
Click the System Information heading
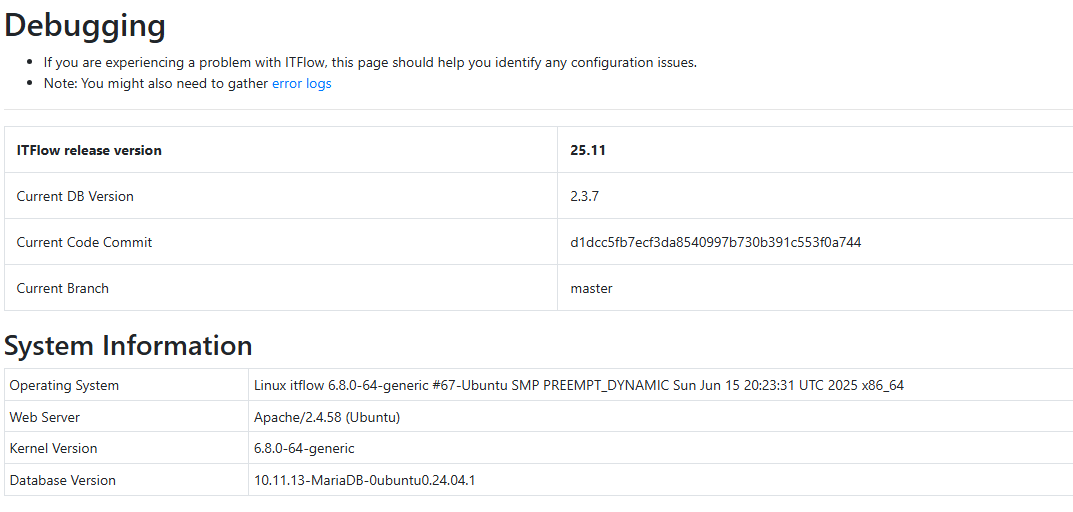tap(128, 345)
